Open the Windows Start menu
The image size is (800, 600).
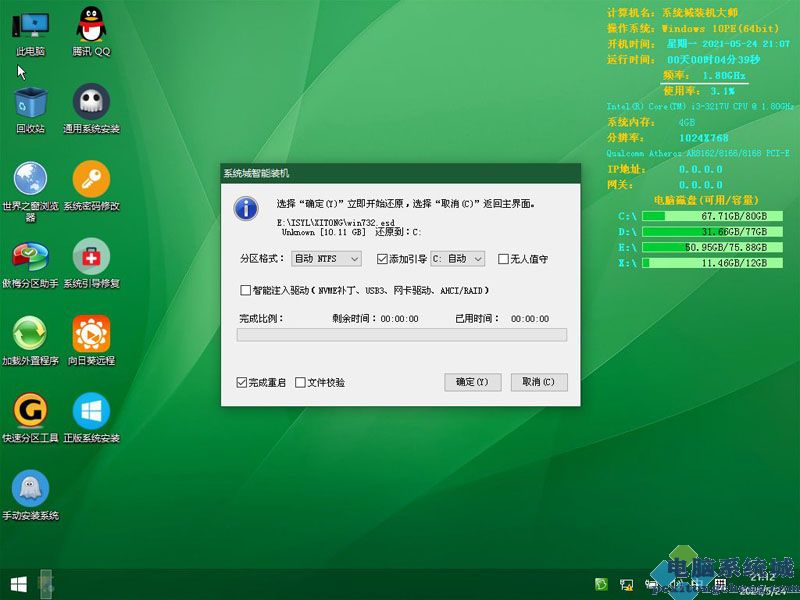(19, 585)
